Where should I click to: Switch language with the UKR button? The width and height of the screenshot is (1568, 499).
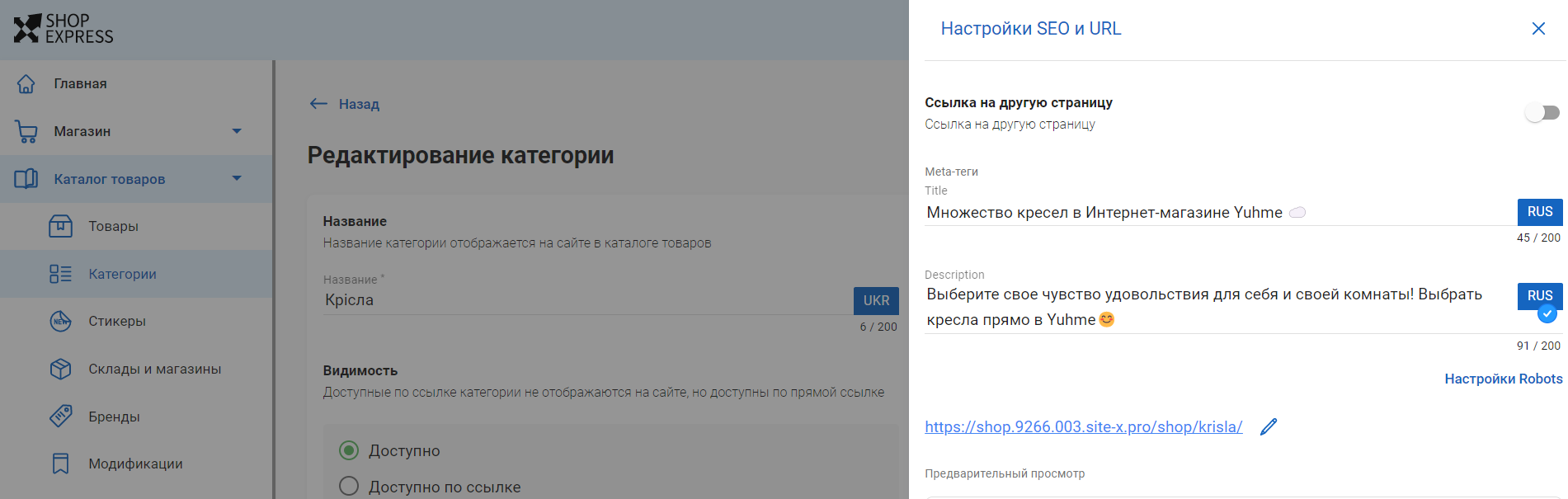point(876,301)
